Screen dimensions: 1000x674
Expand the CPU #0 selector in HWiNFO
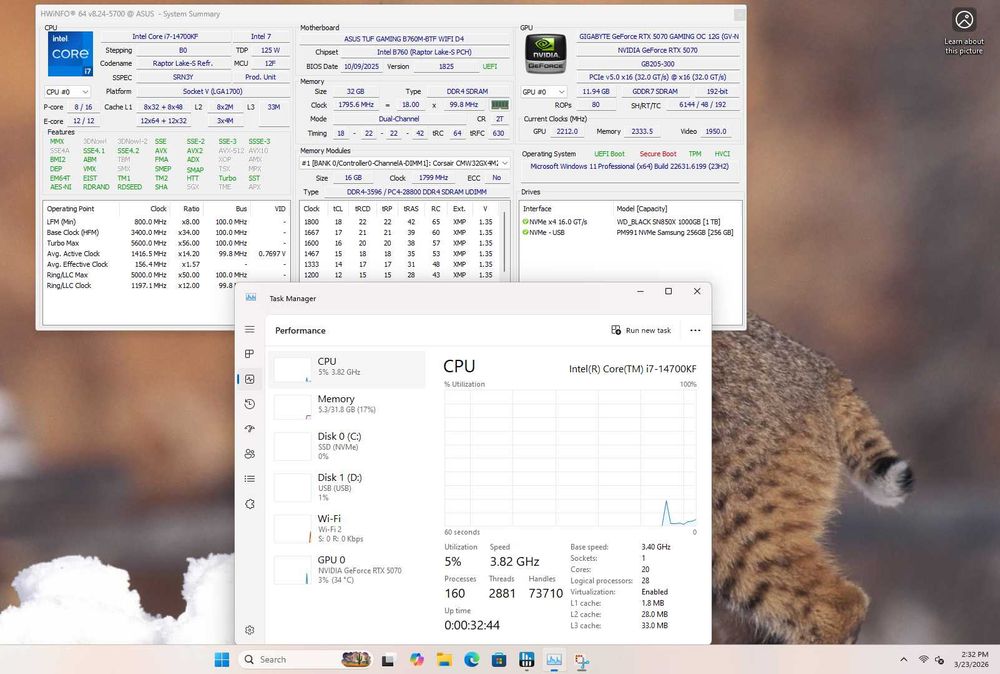(x=67, y=92)
